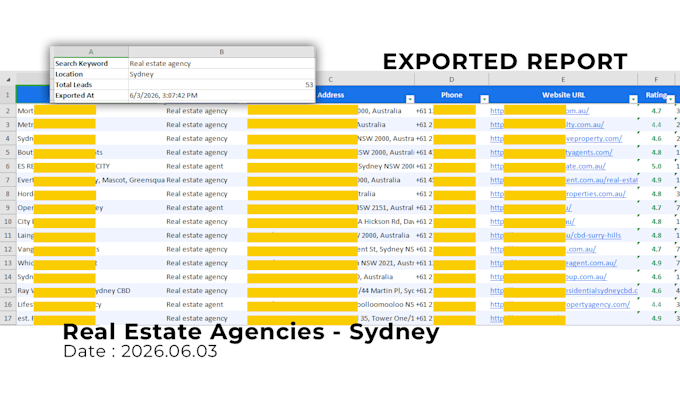Viewport: 680px width, 409px height.
Task: Click the 'ent St, Sydney' address cell in row 12
Action: point(386,249)
